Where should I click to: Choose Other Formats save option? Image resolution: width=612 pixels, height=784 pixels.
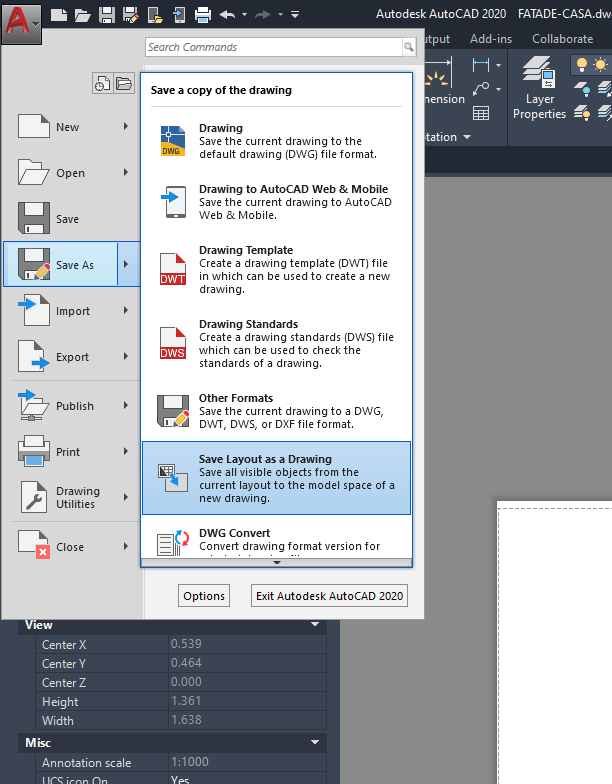(276, 411)
